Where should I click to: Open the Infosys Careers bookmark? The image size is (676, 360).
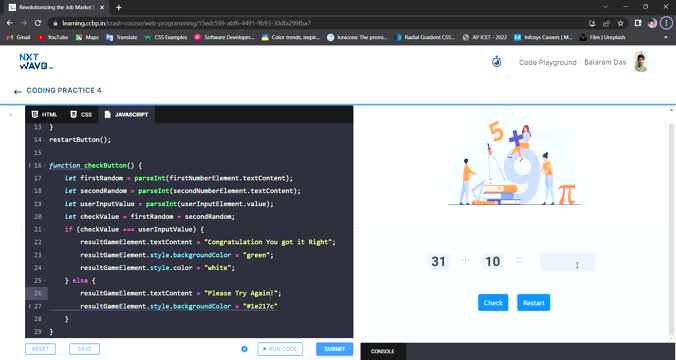pyautogui.click(x=543, y=38)
